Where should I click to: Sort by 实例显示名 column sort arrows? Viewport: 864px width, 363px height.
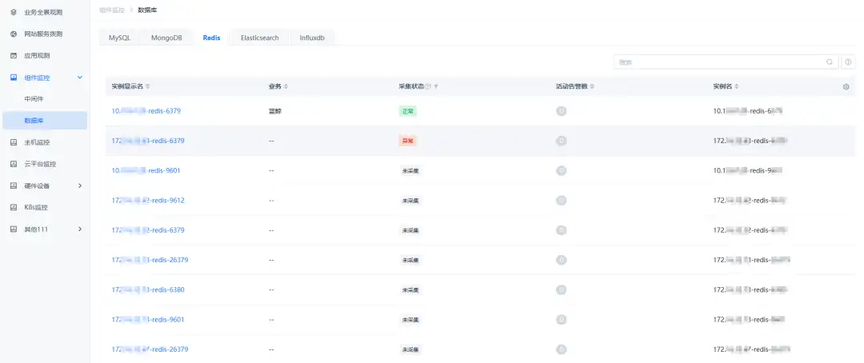148,87
